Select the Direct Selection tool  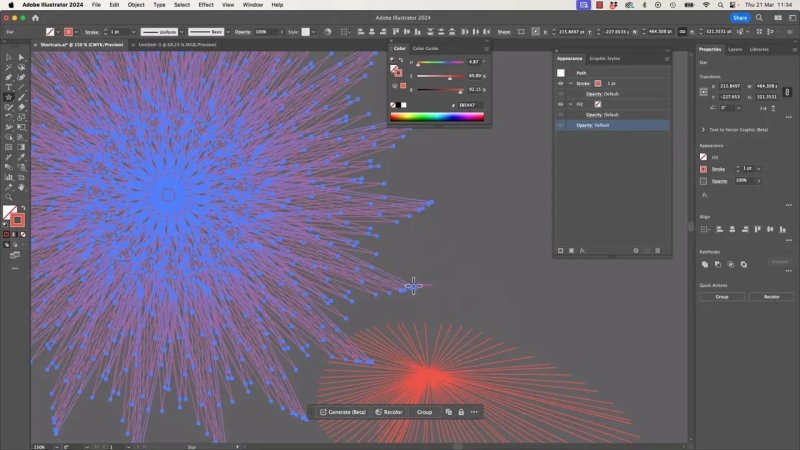(x=21, y=58)
